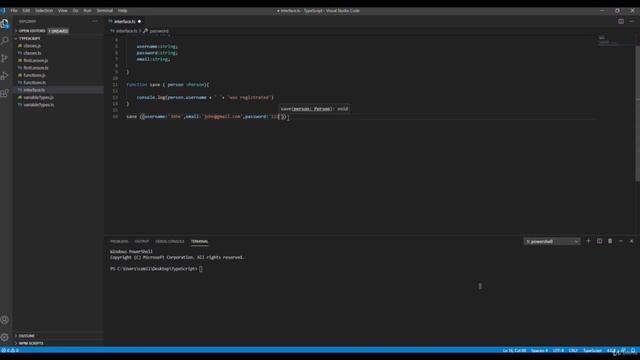Click the code minimap preview
This screenshot has width=640, height=360.
tap(608, 40)
